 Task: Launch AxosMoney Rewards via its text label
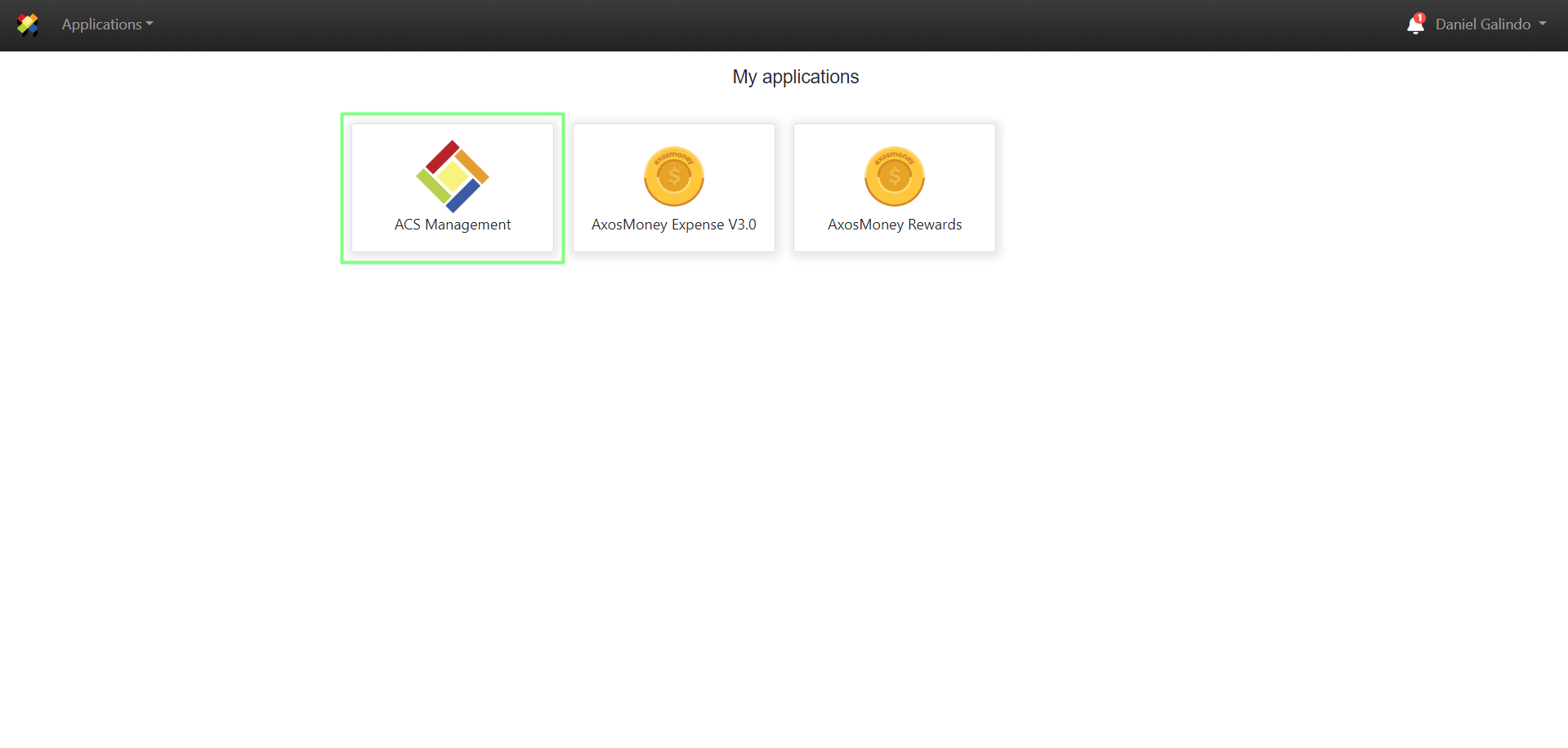pyautogui.click(x=894, y=225)
